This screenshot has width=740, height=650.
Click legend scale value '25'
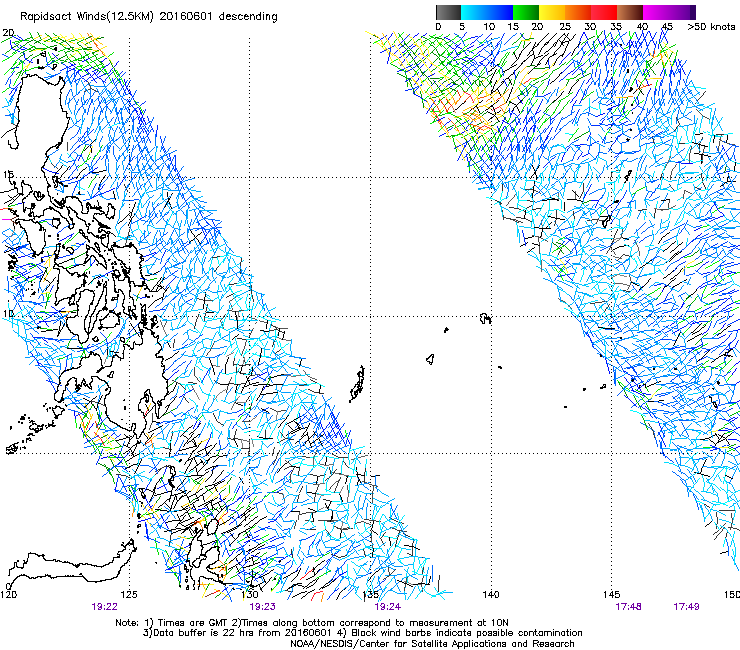point(565,26)
